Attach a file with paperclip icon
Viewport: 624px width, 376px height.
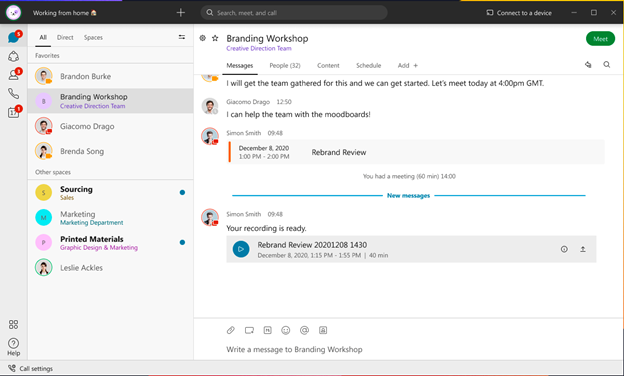click(x=231, y=330)
